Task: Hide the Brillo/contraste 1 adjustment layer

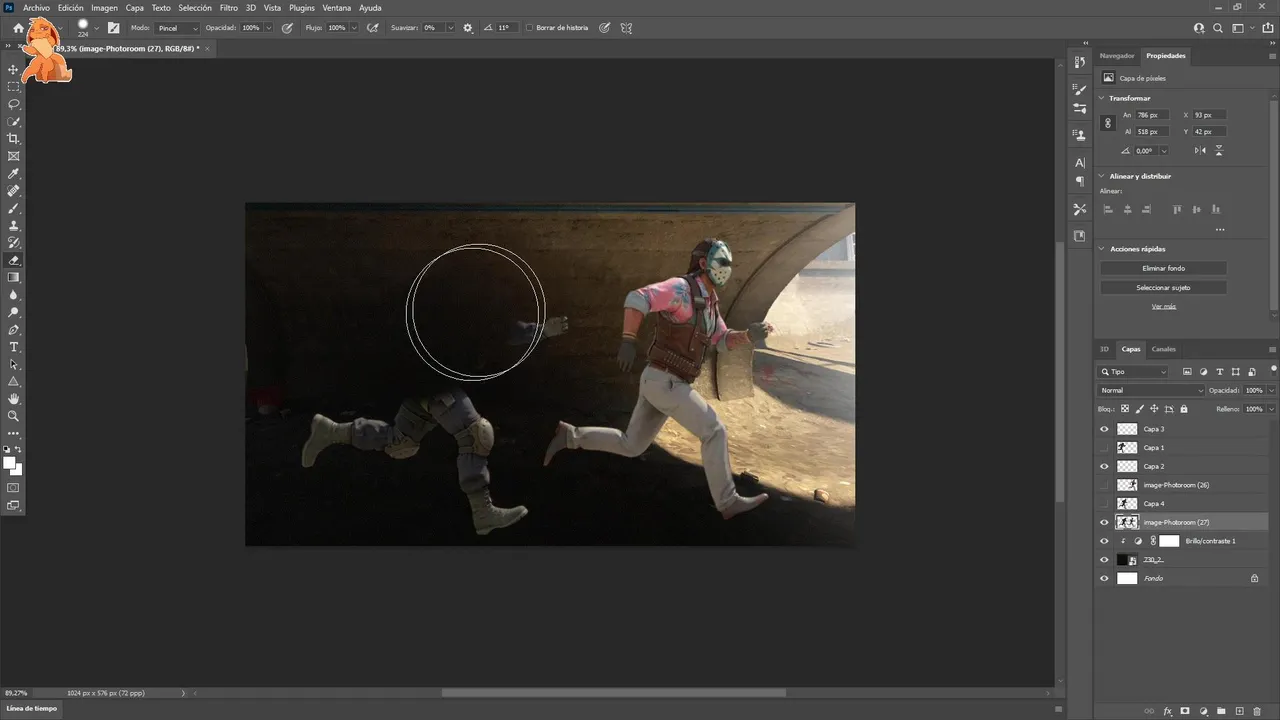Action: [x=1104, y=541]
